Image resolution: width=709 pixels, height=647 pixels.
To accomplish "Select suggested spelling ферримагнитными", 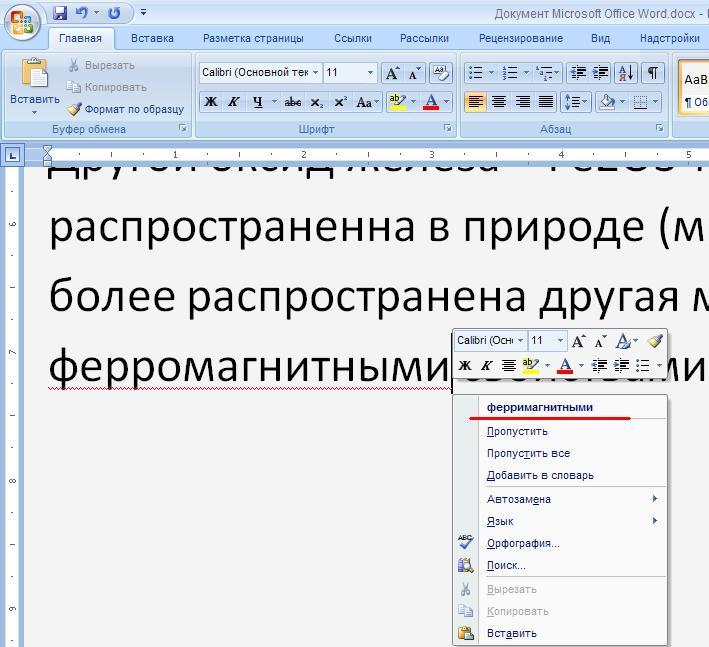I will [540, 407].
